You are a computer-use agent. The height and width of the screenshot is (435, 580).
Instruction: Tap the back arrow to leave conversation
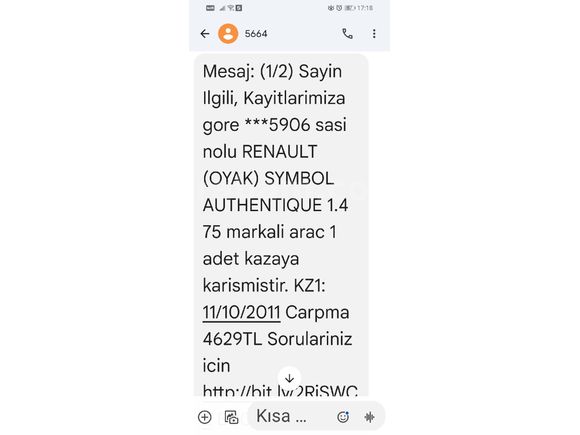click(205, 34)
